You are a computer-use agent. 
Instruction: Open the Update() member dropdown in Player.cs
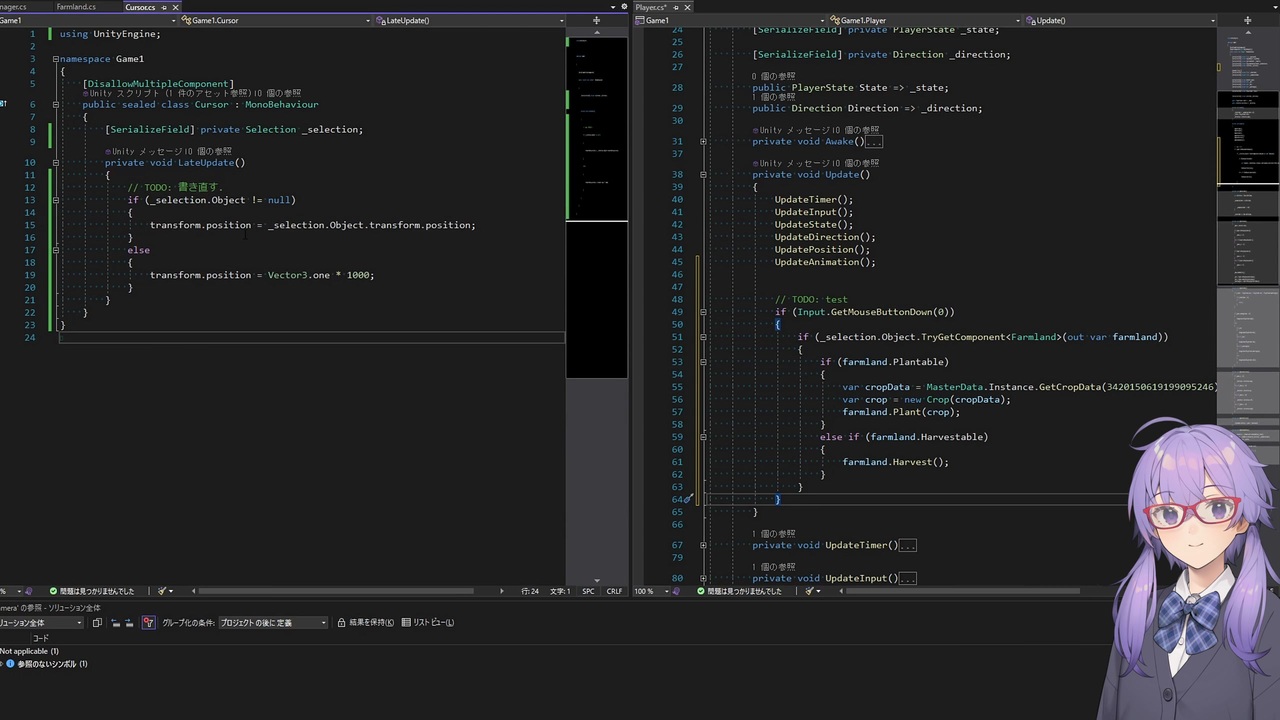(1120, 20)
